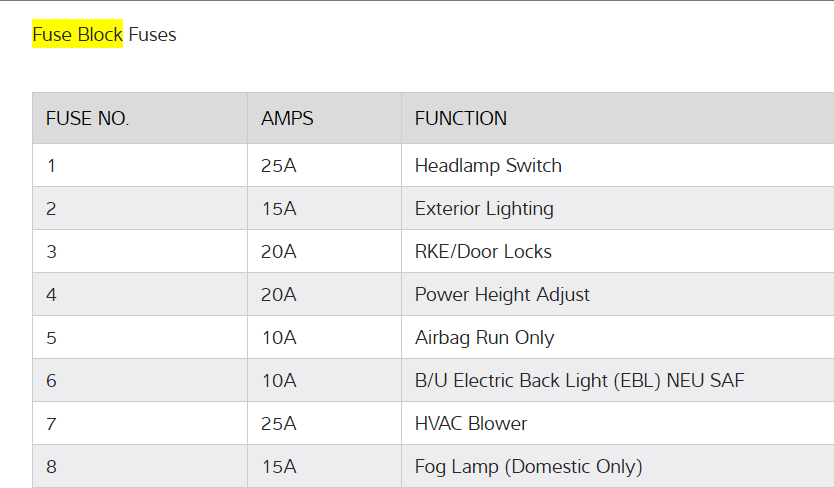Click fuse number 8 in the first column
This screenshot has width=834, height=488.
51,467
